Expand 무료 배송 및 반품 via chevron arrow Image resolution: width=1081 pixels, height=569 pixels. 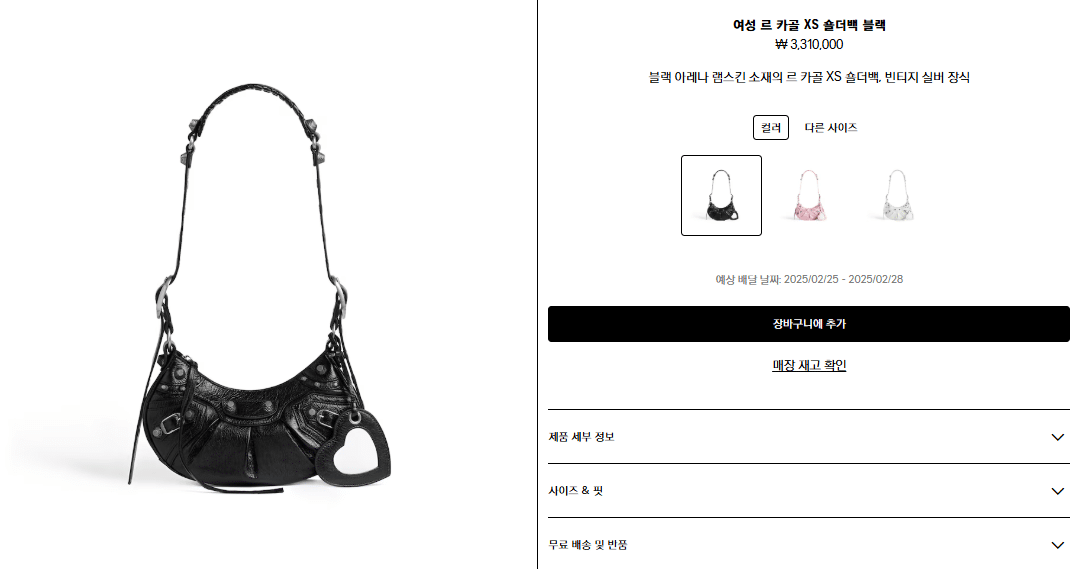click(1058, 545)
